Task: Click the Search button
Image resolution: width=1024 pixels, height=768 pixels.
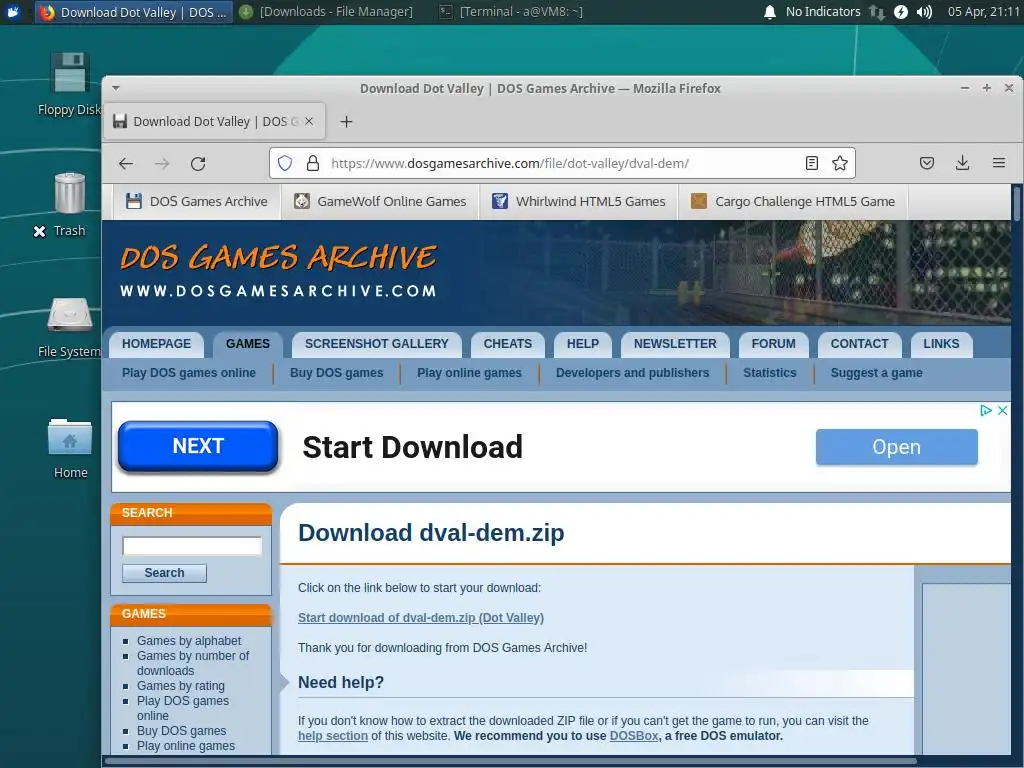Action: click(165, 573)
